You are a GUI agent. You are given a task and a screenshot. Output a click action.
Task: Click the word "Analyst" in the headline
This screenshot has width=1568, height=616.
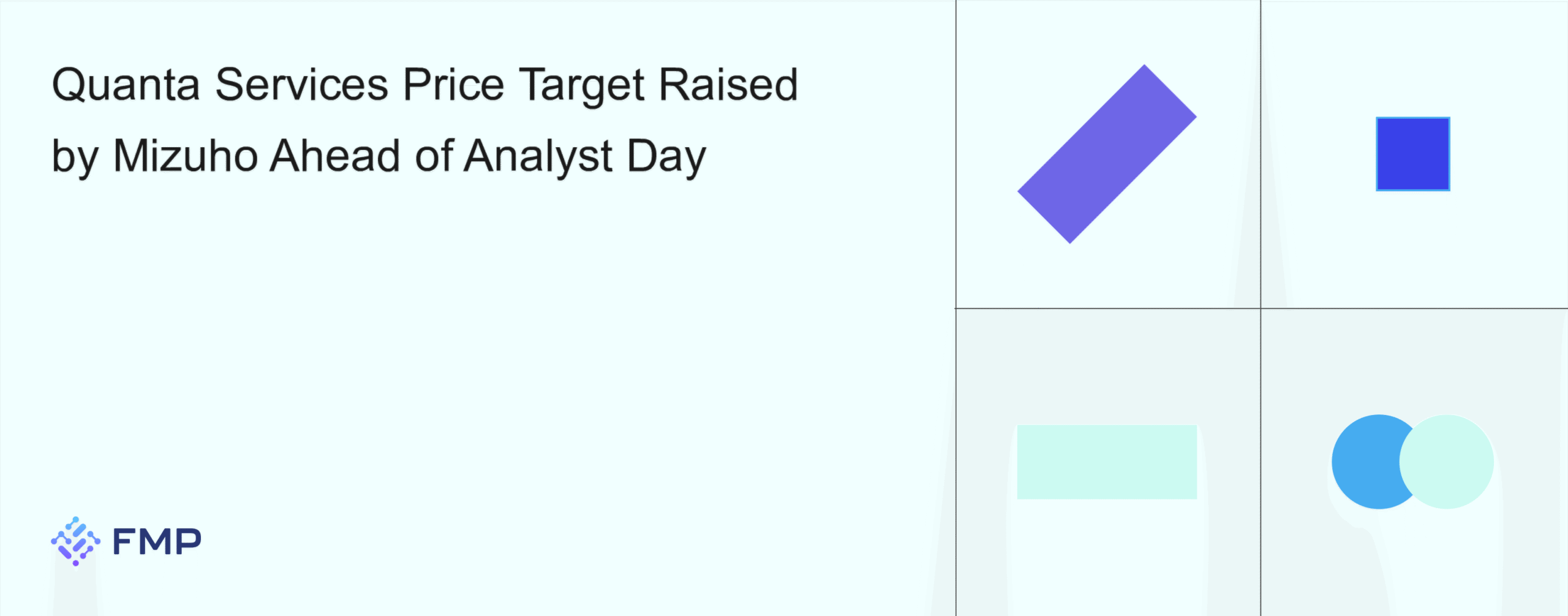coord(538,156)
